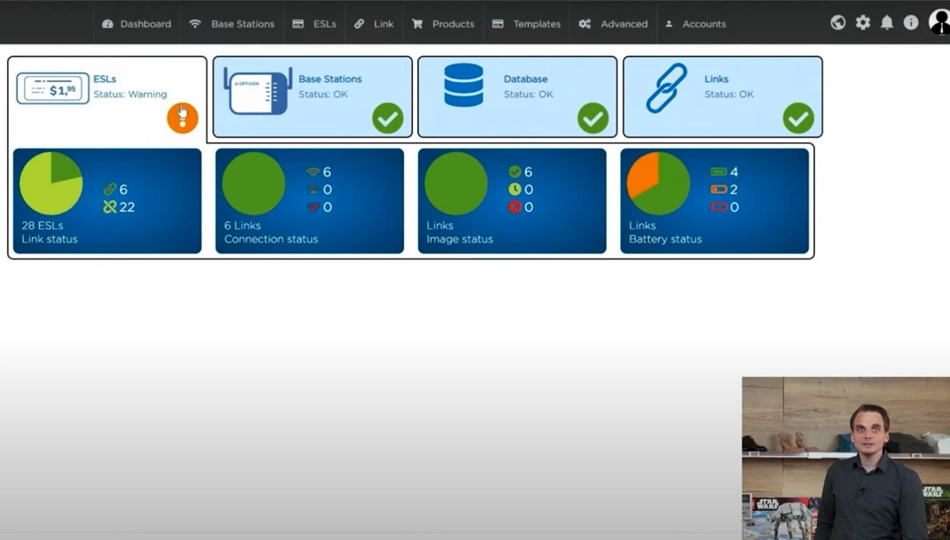Select the ESLs status card title
950x540 pixels.
pos(105,79)
